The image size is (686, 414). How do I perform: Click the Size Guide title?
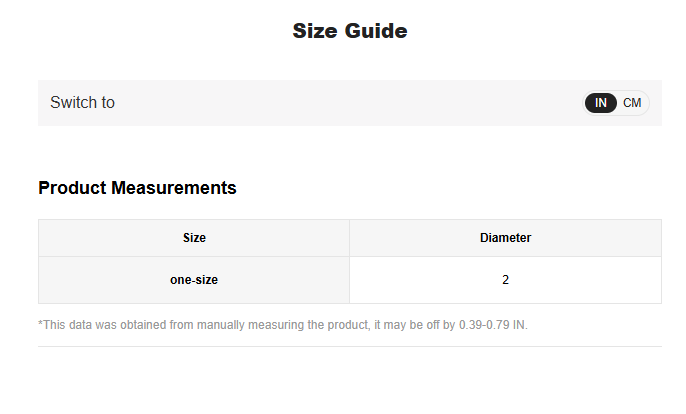click(349, 31)
